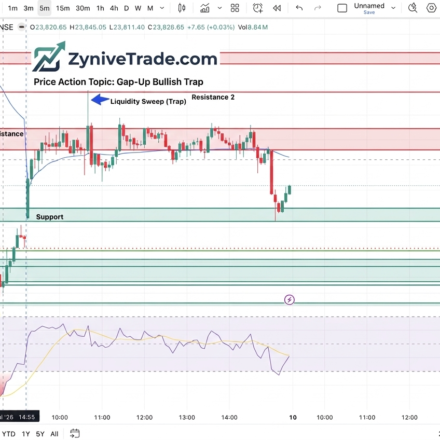Click the lightning event marker on chart
This screenshot has height=440, width=440.
pyautogui.click(x=289, y=300)
